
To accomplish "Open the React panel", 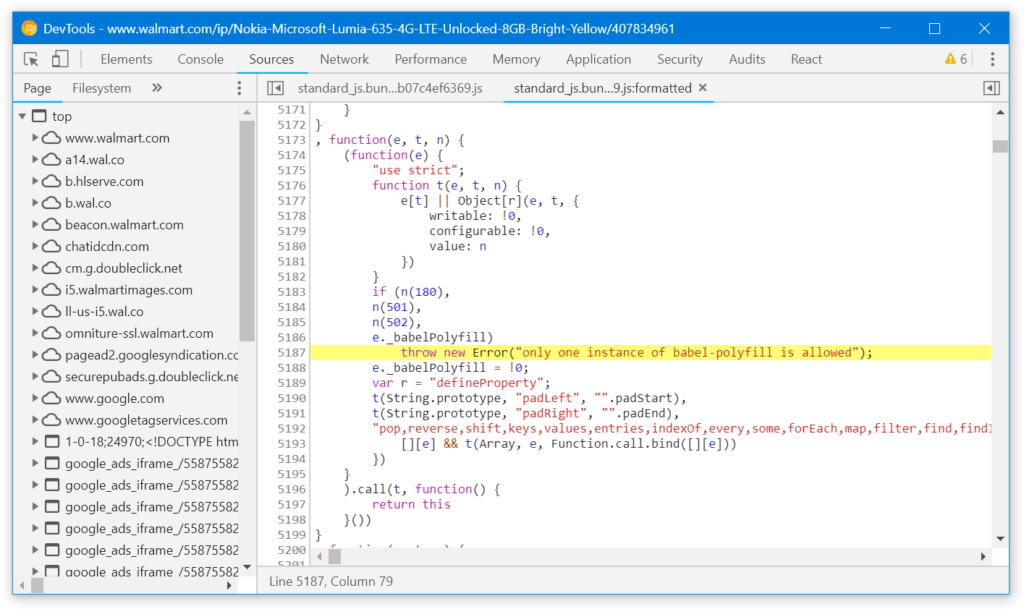I will (x=806, y=59).
